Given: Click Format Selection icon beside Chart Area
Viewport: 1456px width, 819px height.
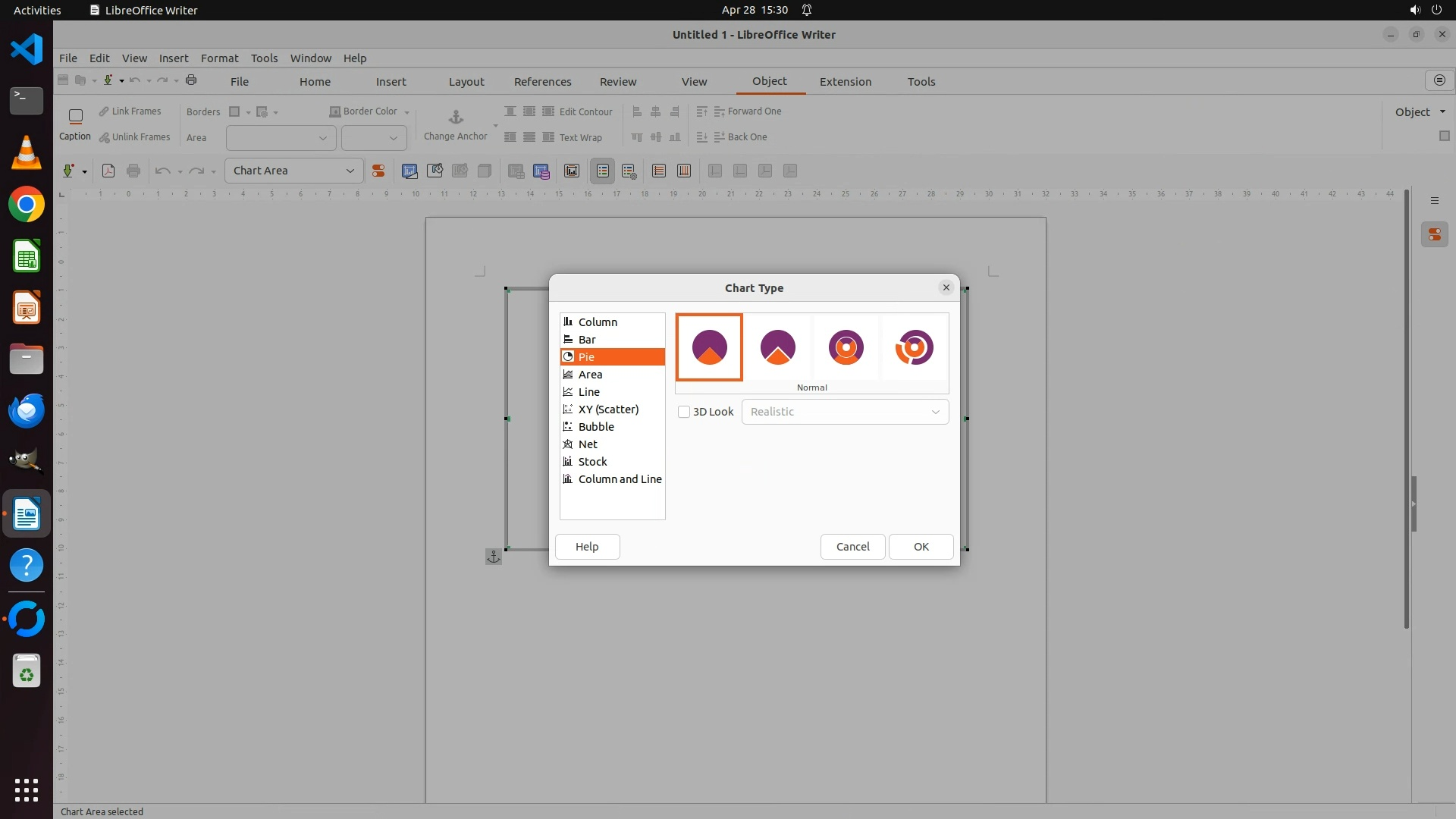Looking at the screenshot, I should (378, 171).
